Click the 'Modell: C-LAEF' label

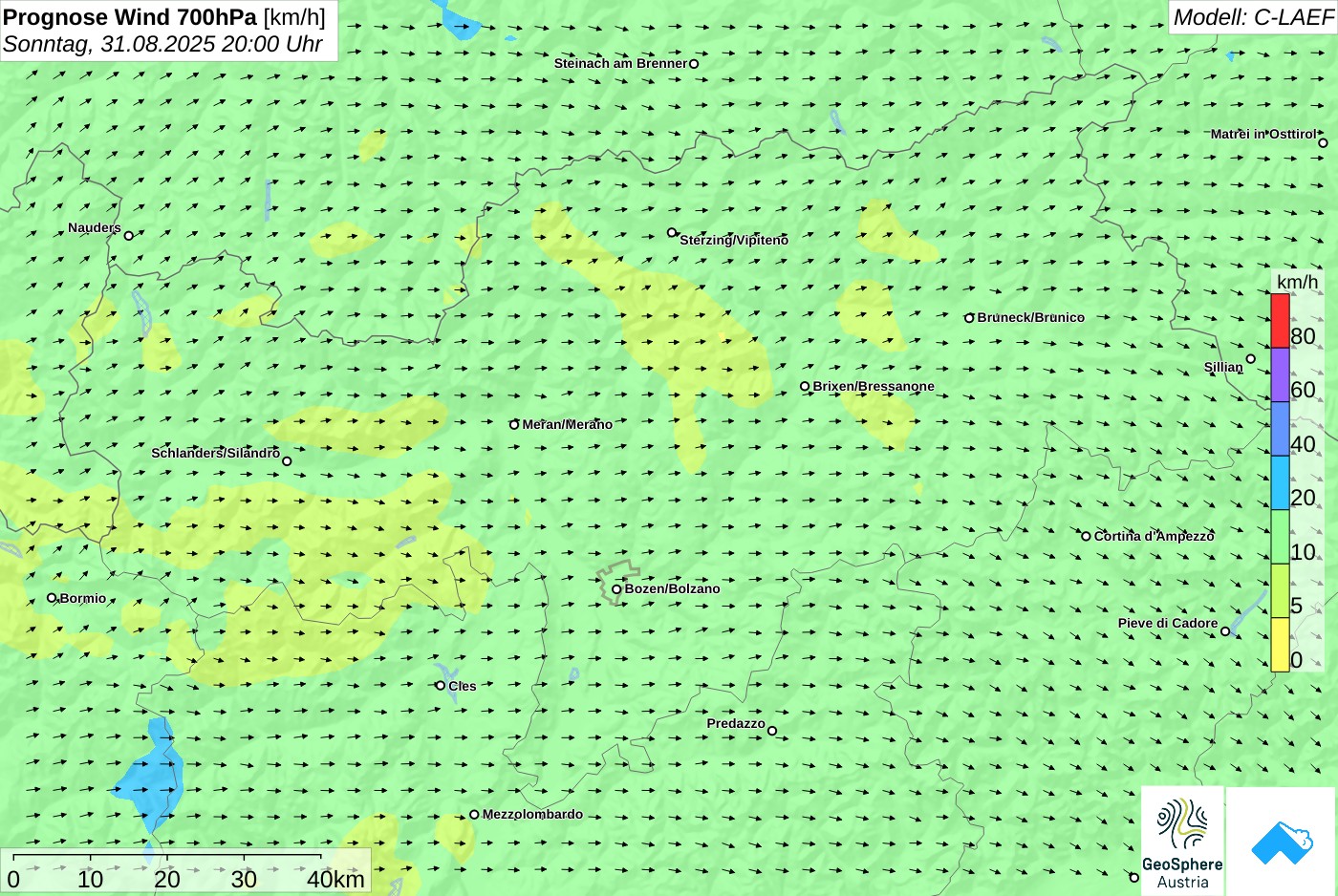click(1253, 17)
